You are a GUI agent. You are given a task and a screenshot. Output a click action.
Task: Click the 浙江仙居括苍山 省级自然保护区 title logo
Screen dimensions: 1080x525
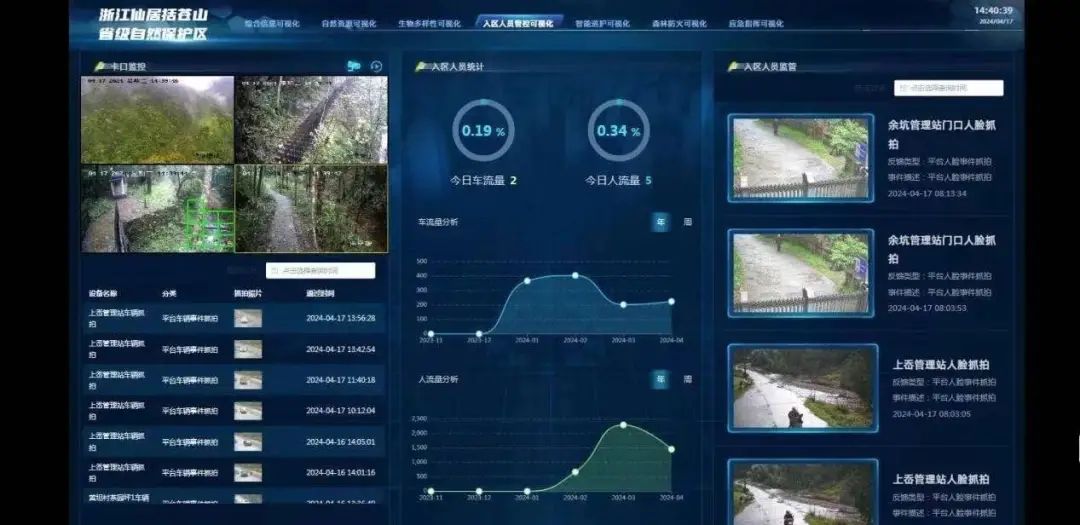click(153, 24)
